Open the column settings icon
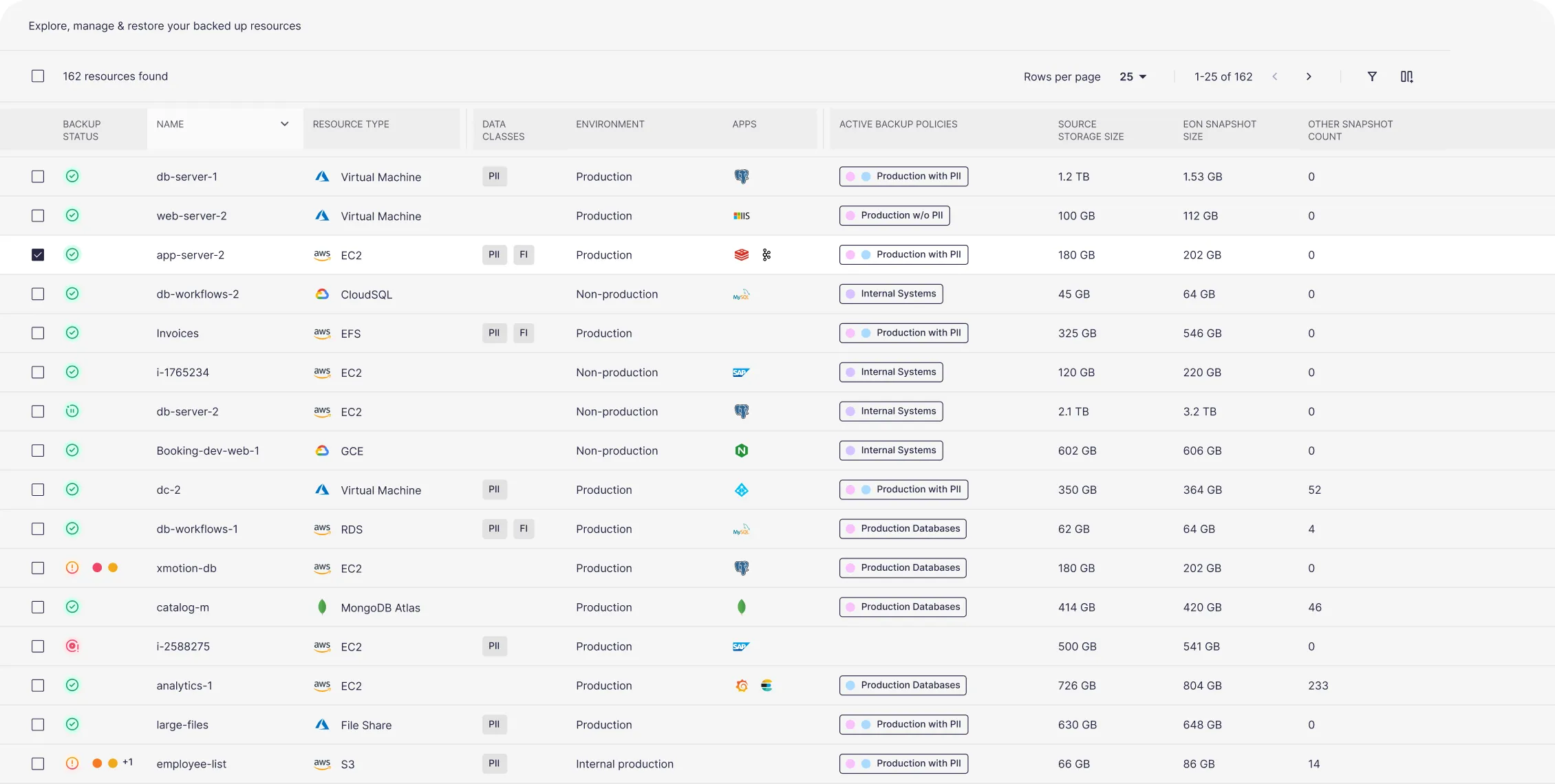This screenshot has height=784, width=1555. (1406, 76)
